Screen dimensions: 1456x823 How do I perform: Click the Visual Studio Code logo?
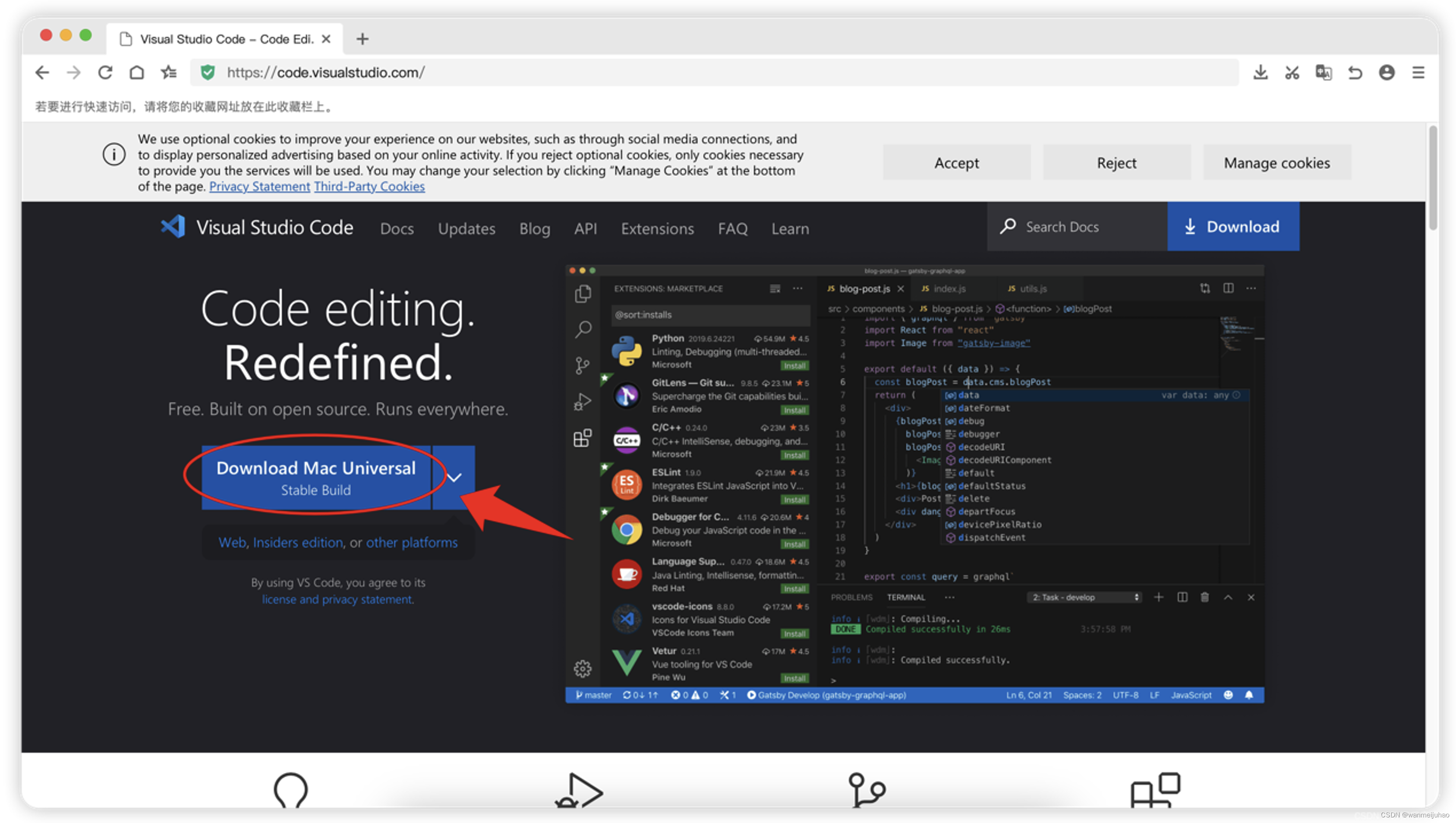173,227
